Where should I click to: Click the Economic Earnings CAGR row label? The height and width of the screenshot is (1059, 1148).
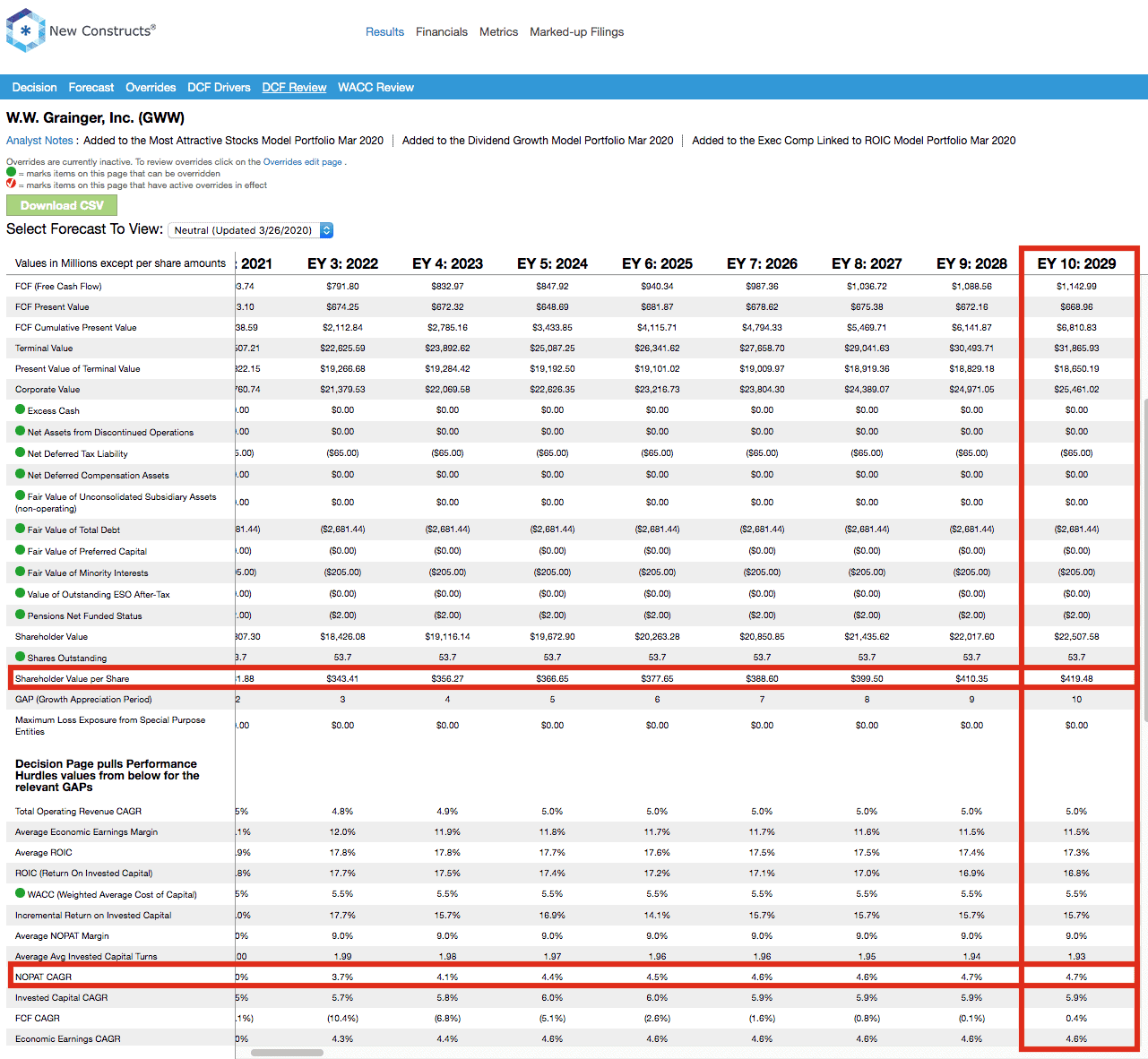[68, 1038]
